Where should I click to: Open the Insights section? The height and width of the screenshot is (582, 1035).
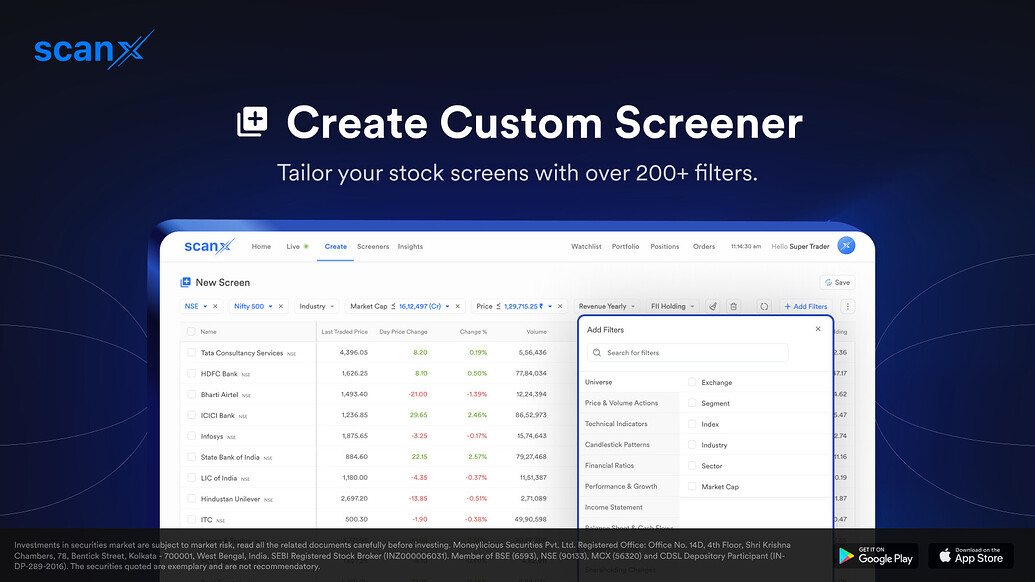[x=410, y=246]
